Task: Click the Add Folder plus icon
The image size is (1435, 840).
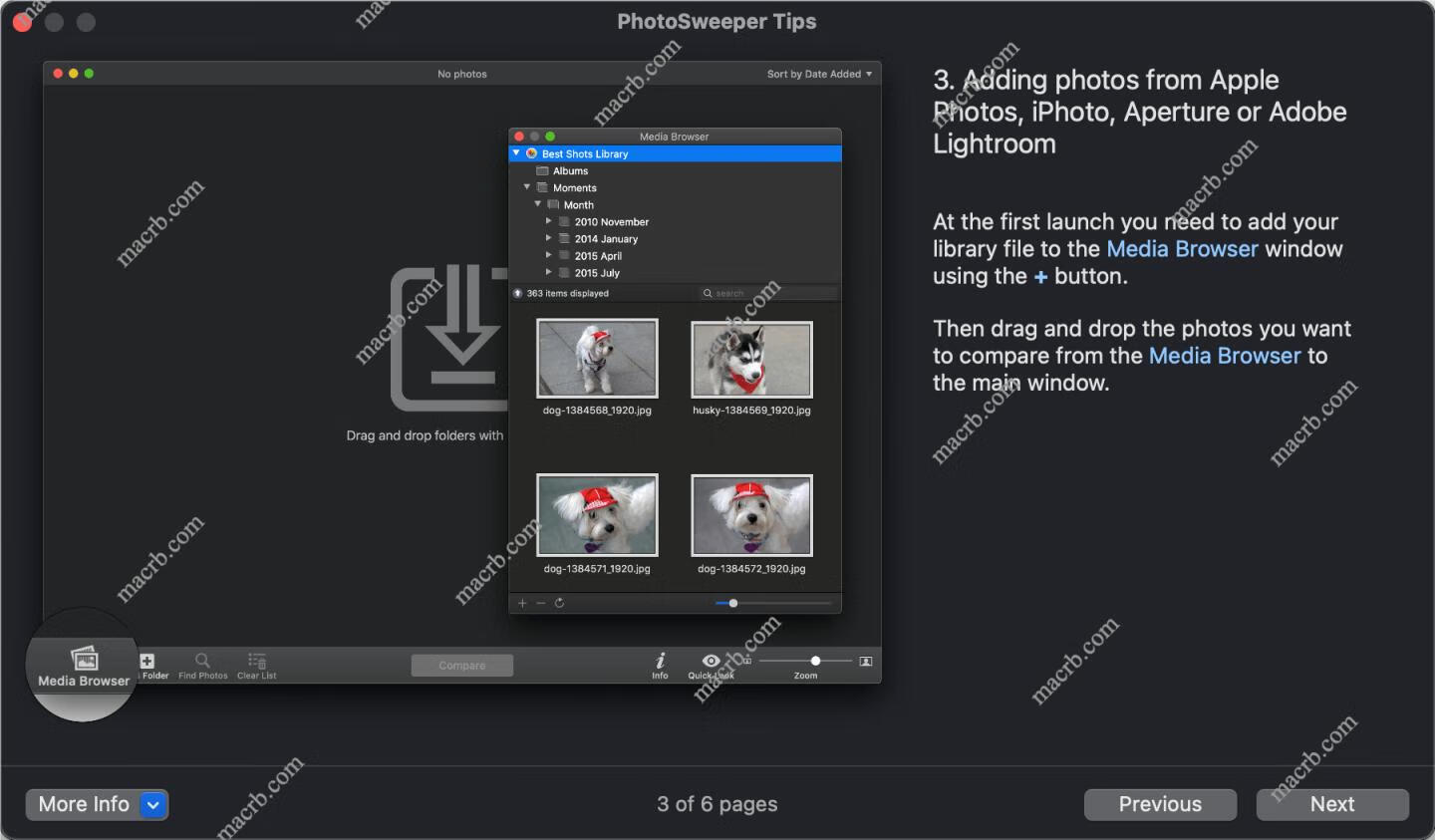Action: pyautogui.click(x=147, y=661)
